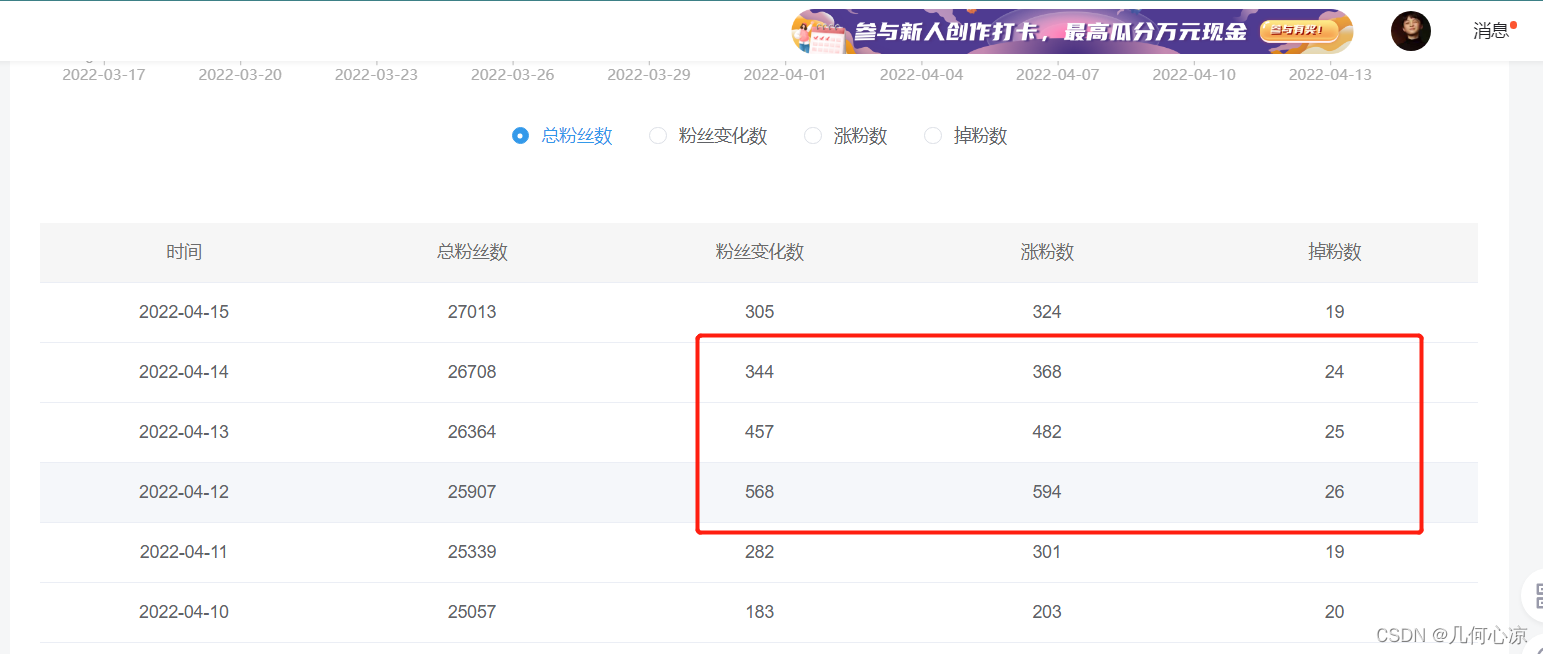This screenshot has height=654, width=1543.
Task: Click new fans value 482
Action: point(1047,432)
